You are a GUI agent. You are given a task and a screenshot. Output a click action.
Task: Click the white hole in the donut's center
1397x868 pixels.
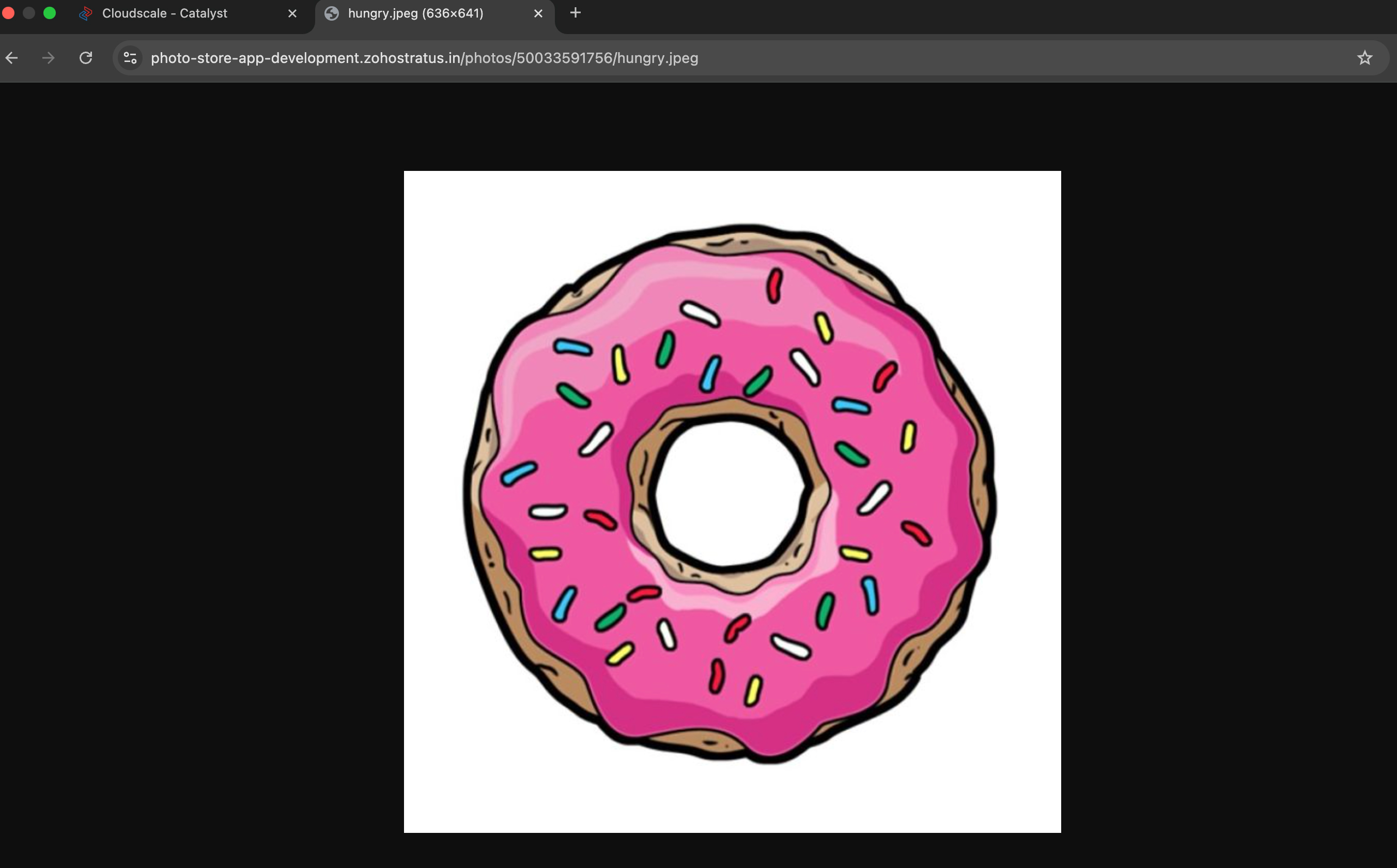click(x=729, y=494)
